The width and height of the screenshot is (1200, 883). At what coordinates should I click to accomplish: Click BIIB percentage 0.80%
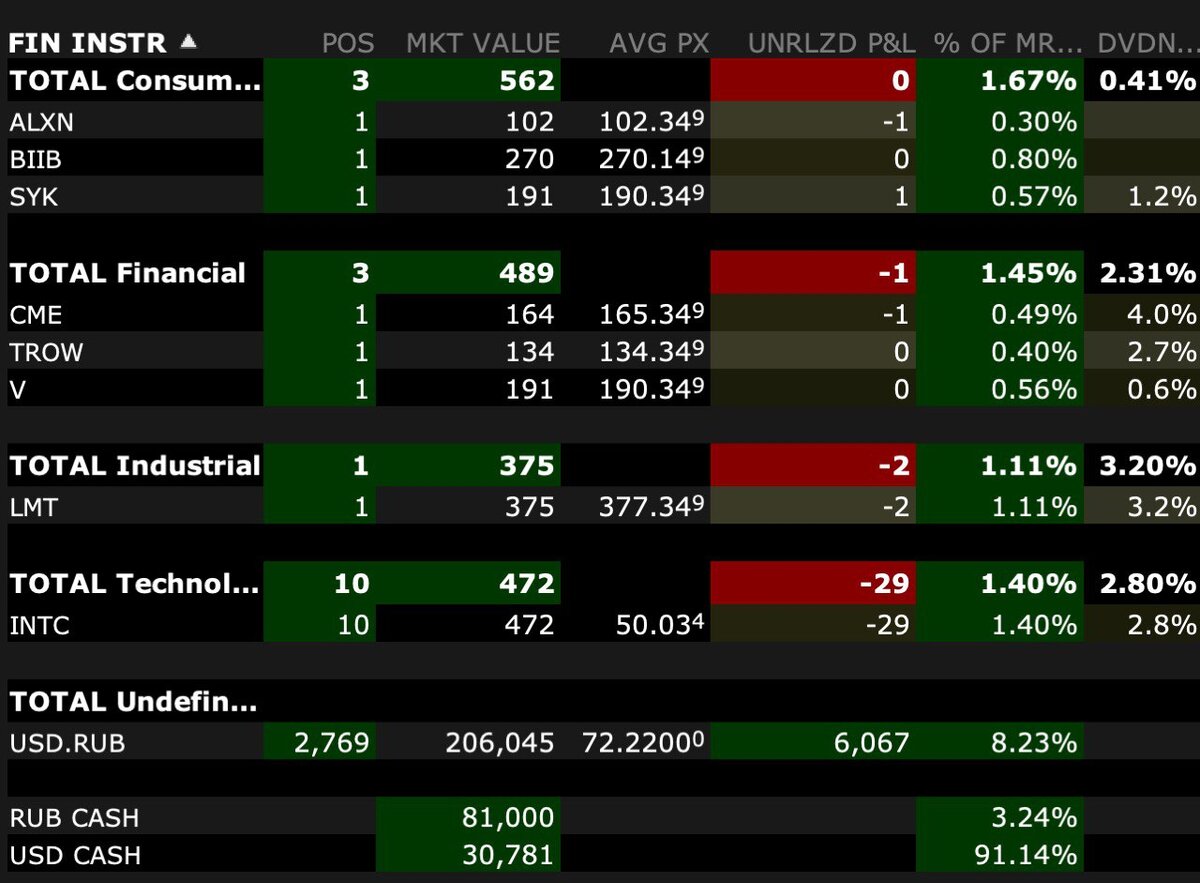(x=1032, y=158)
